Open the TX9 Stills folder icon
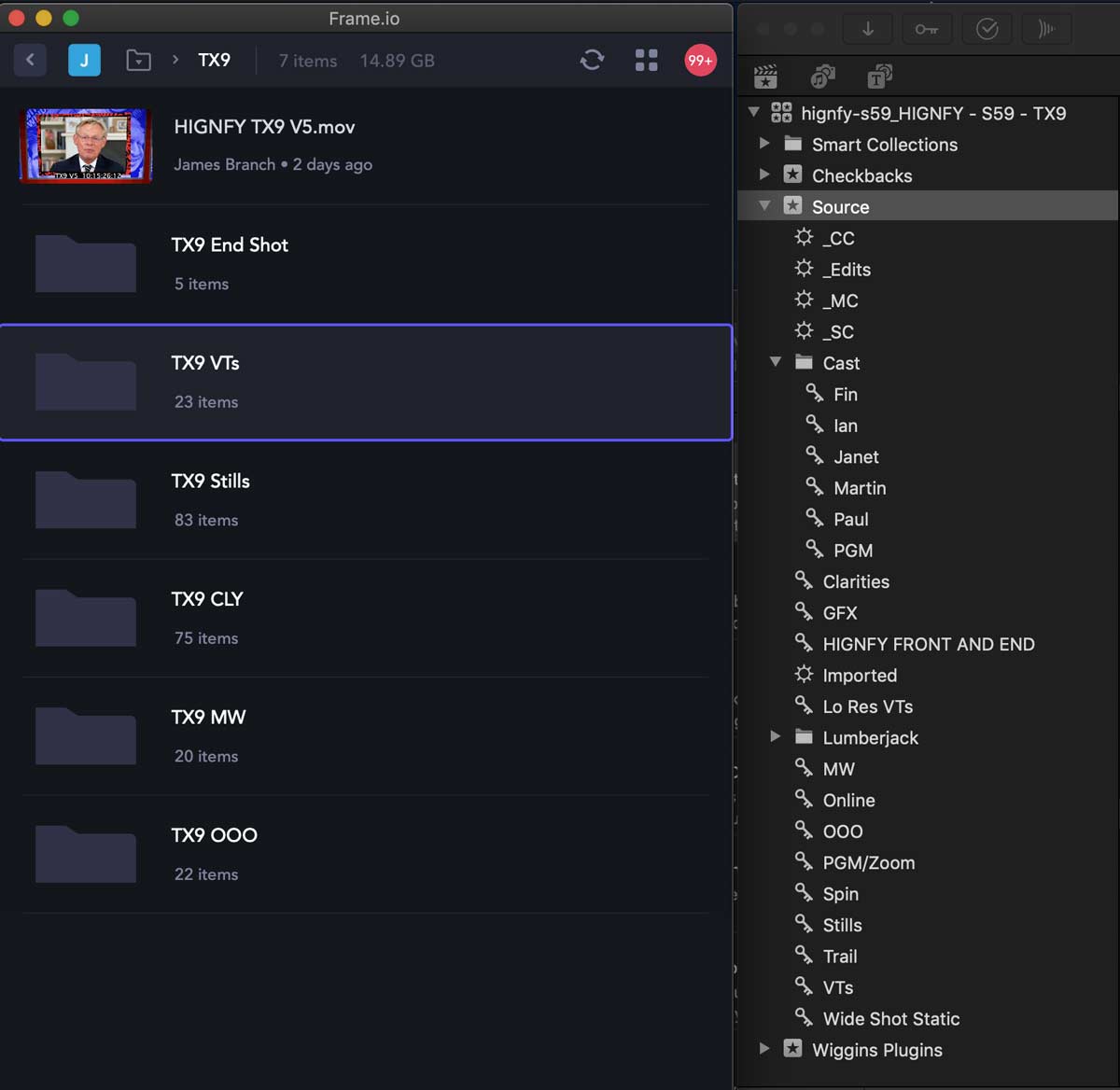 tap(86, 500)
